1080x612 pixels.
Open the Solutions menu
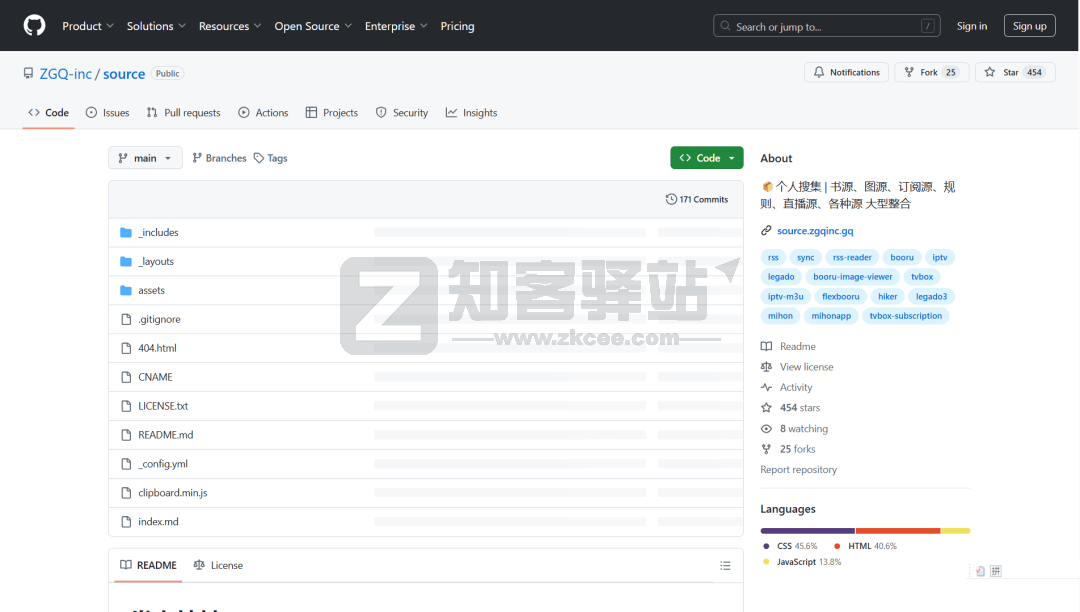pos(156,26)
